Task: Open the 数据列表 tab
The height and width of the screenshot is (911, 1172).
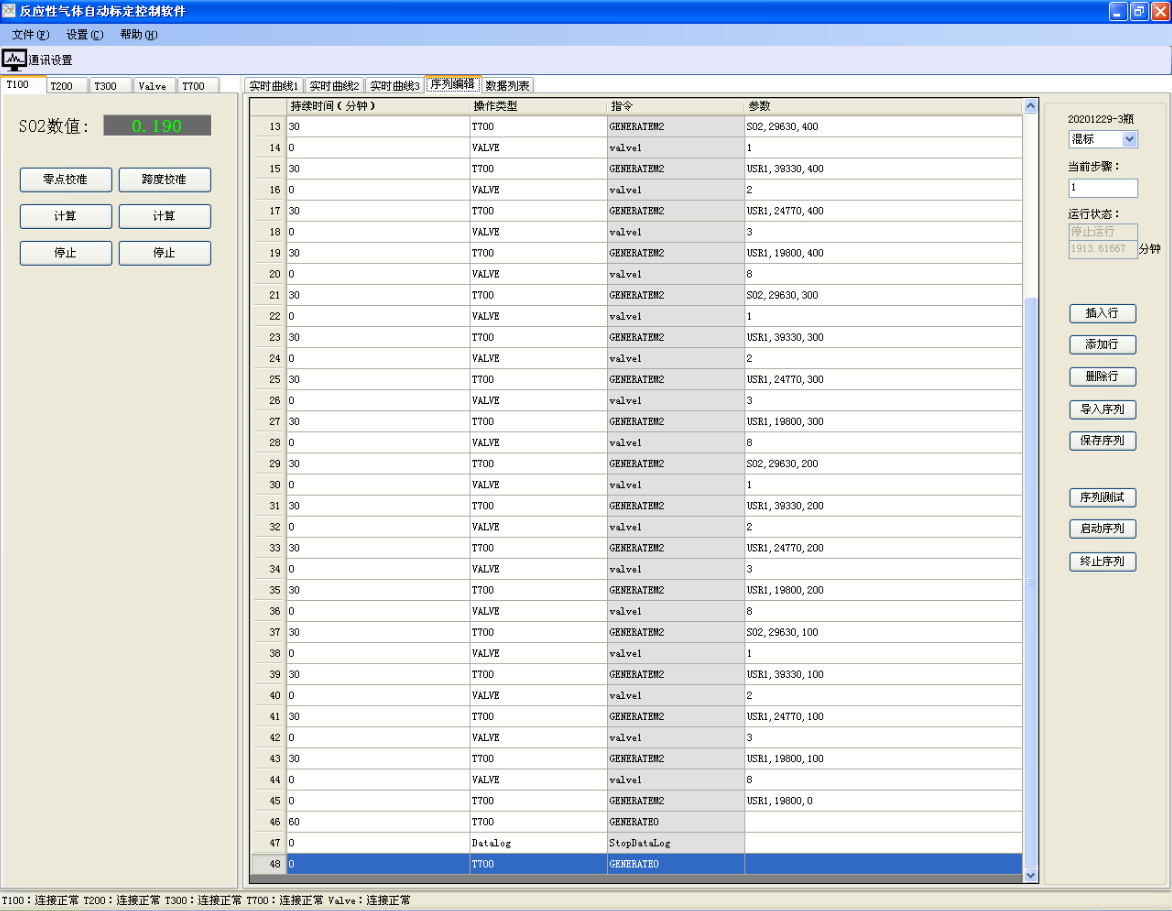Action: point(508,86)
